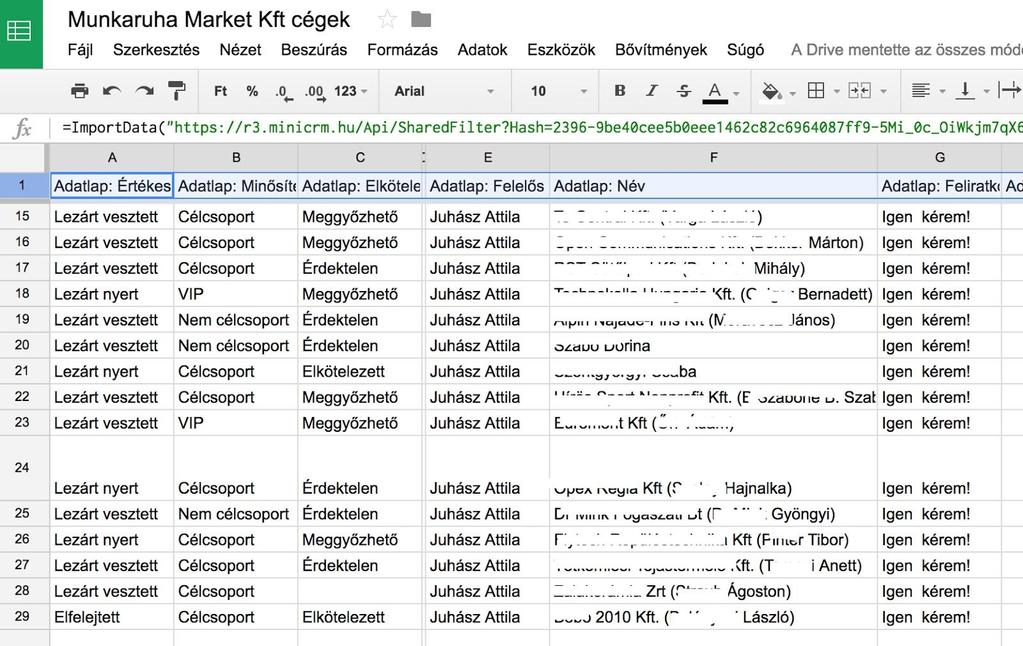Activate the paint format tool
Screen dimensions: 1023x646
pyautogui.click(x=176, y=91)
